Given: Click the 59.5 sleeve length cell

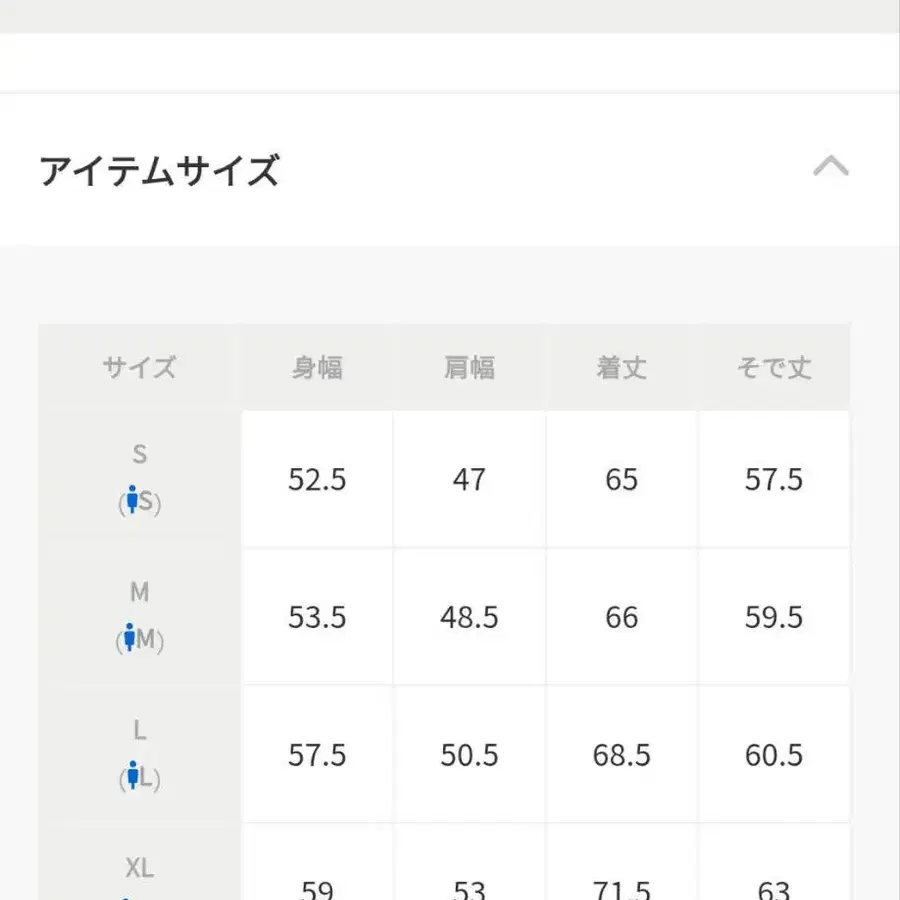Looking at the screenshot, I should coord(773,617).
